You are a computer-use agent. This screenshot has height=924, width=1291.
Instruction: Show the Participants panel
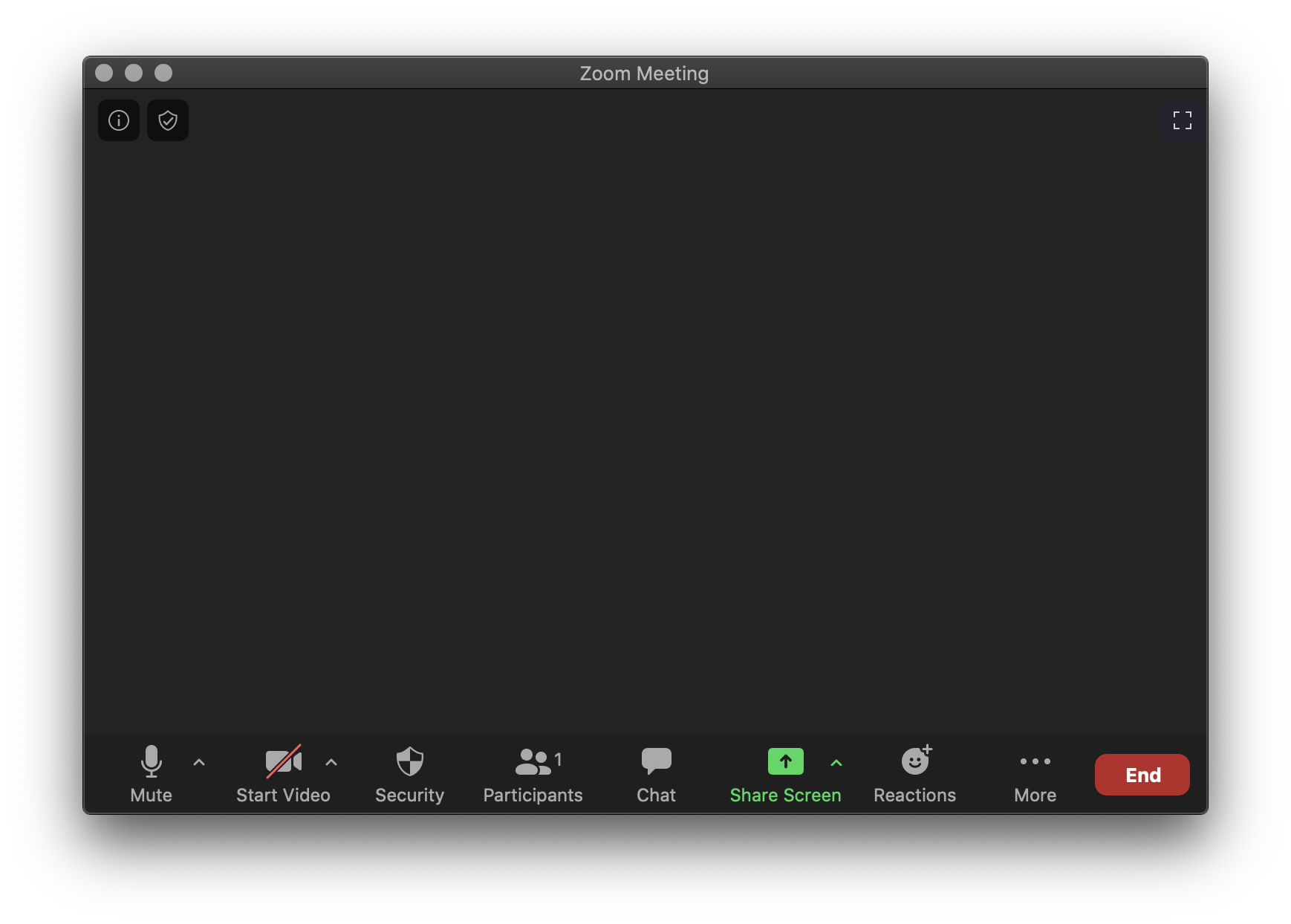point(533,775)
